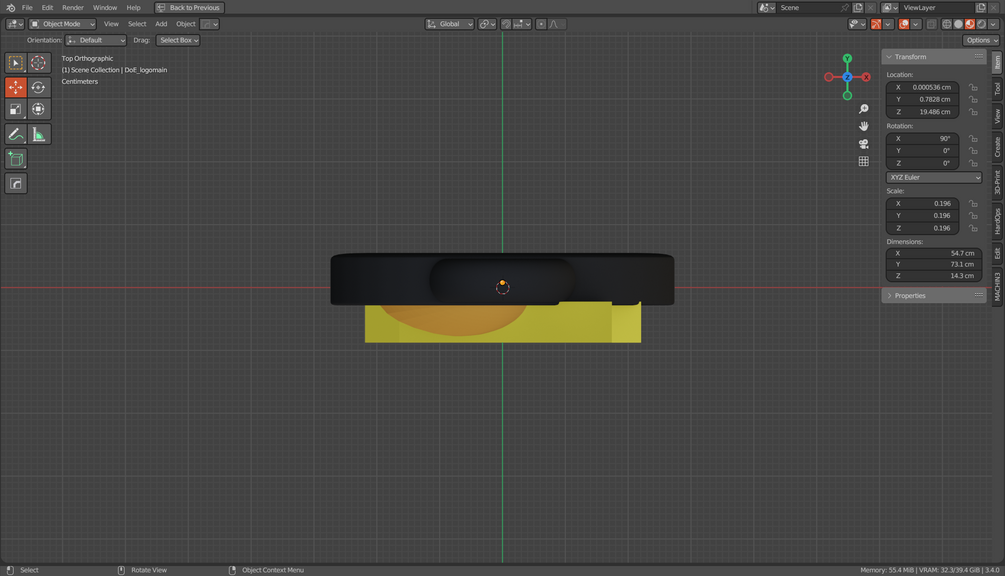1005x576 pixels.
Task: Select the Annotate pencil tool
Action: coord(15,135)
